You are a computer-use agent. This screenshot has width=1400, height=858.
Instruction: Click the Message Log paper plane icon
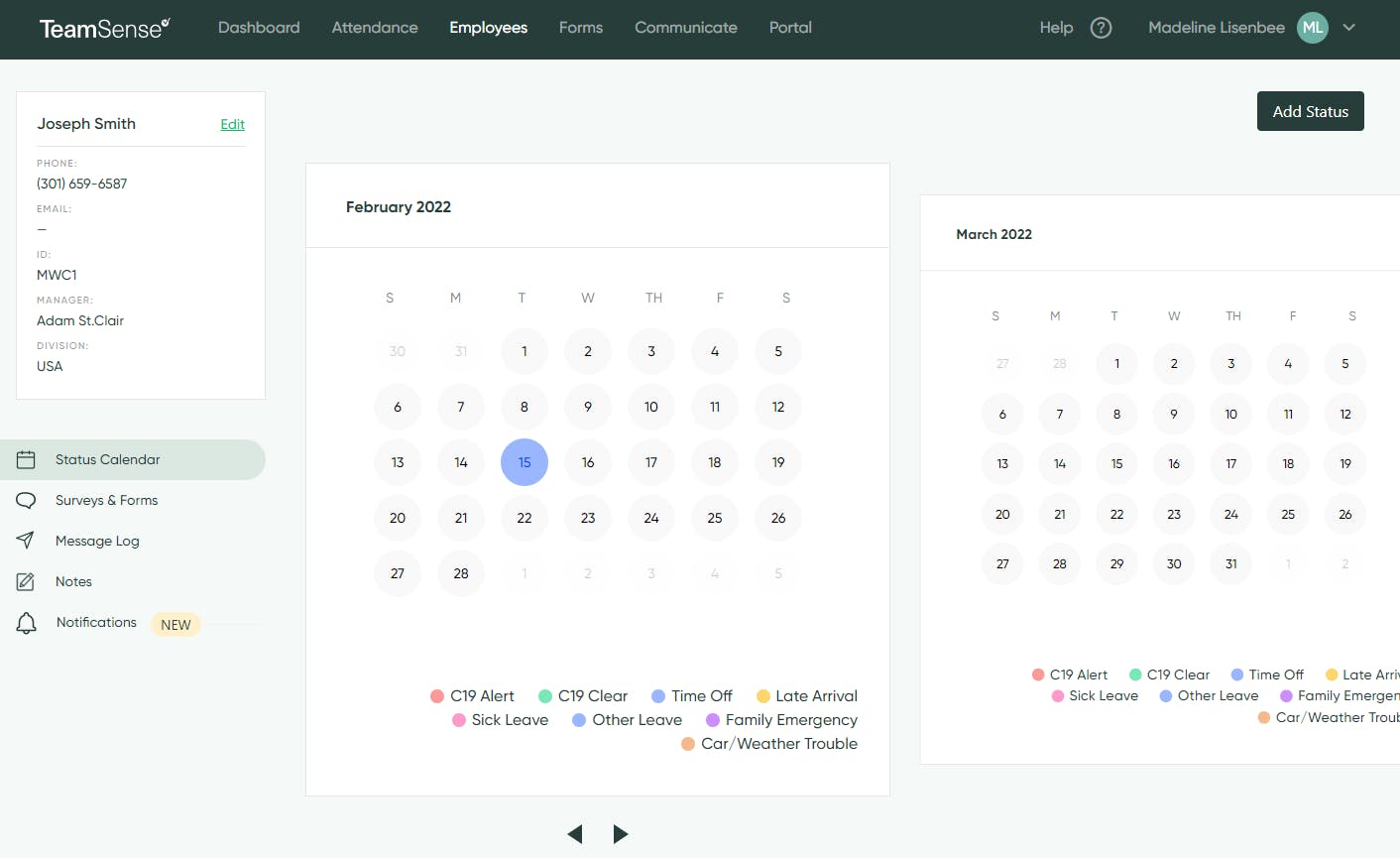[26, 541]
